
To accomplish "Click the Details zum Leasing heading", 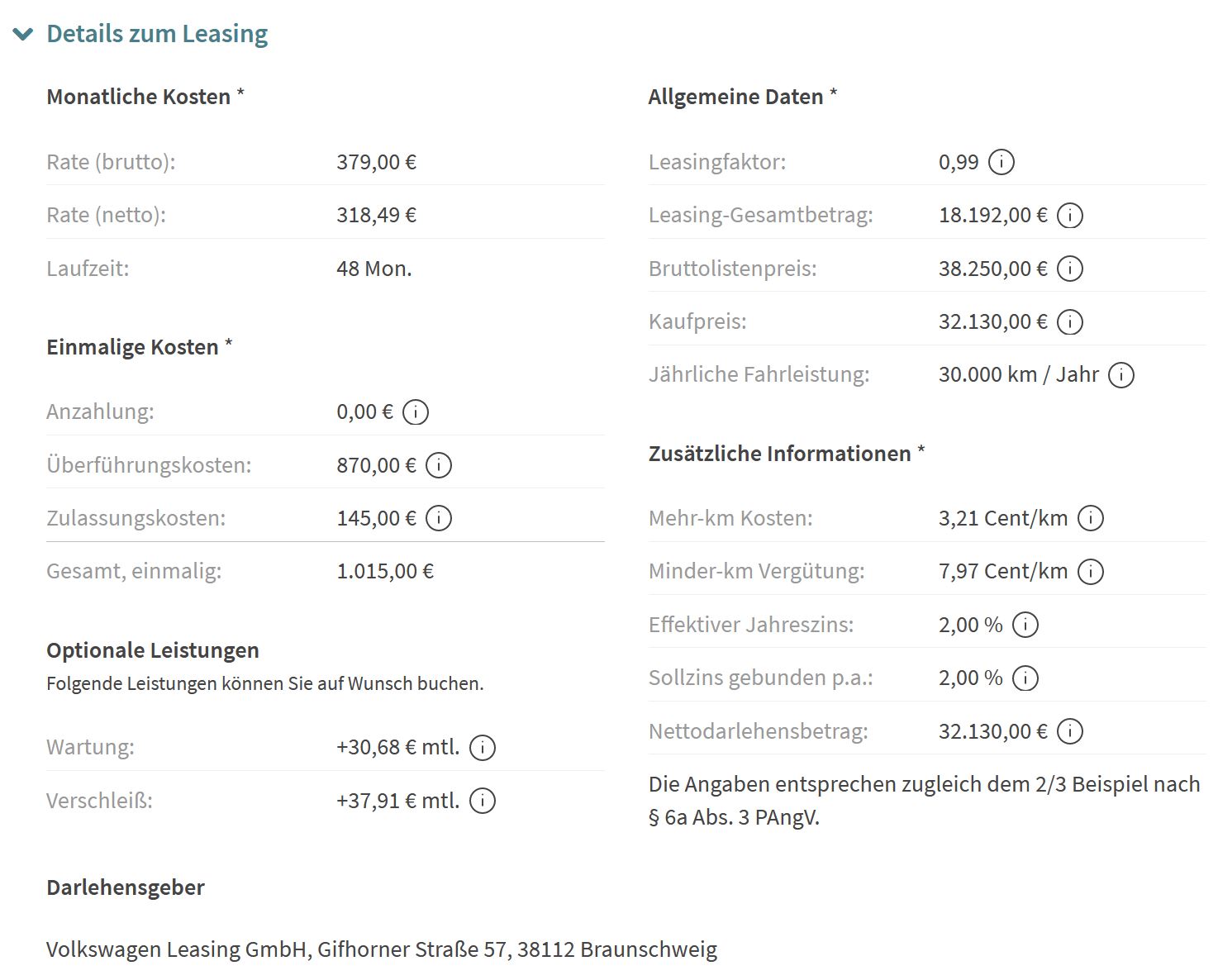I will (x=157, y=34).
